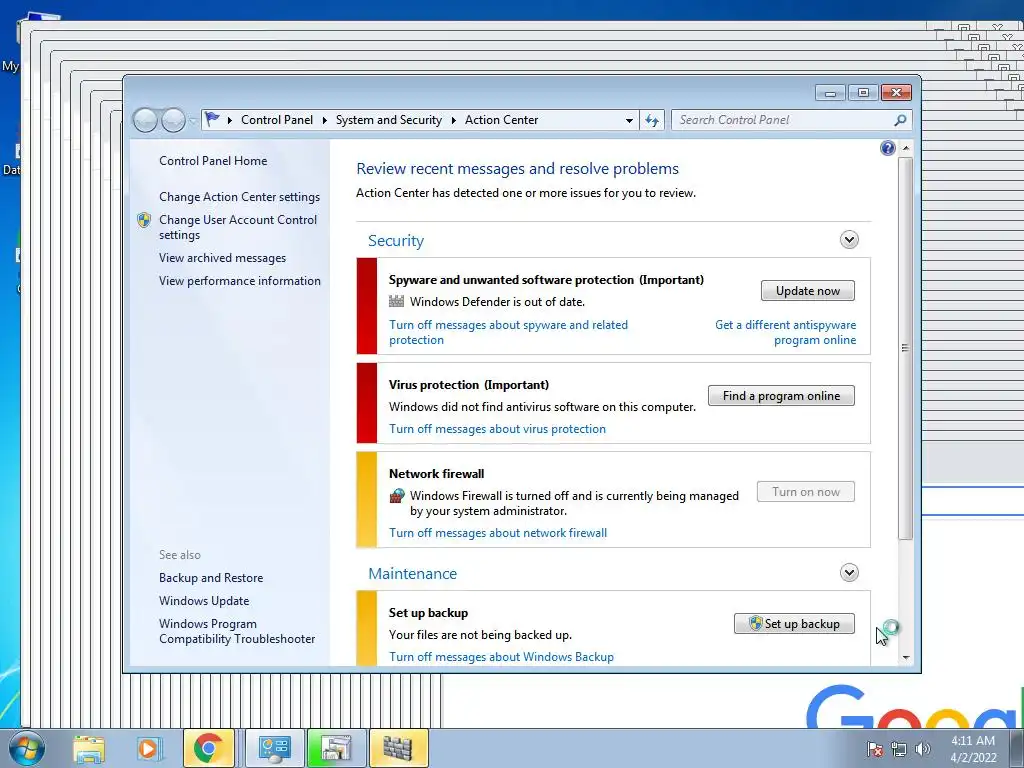The height and width of the screenshot is (768, 1024).
Task: Select Action Center breadcrumb
Action: coord(502,120)
